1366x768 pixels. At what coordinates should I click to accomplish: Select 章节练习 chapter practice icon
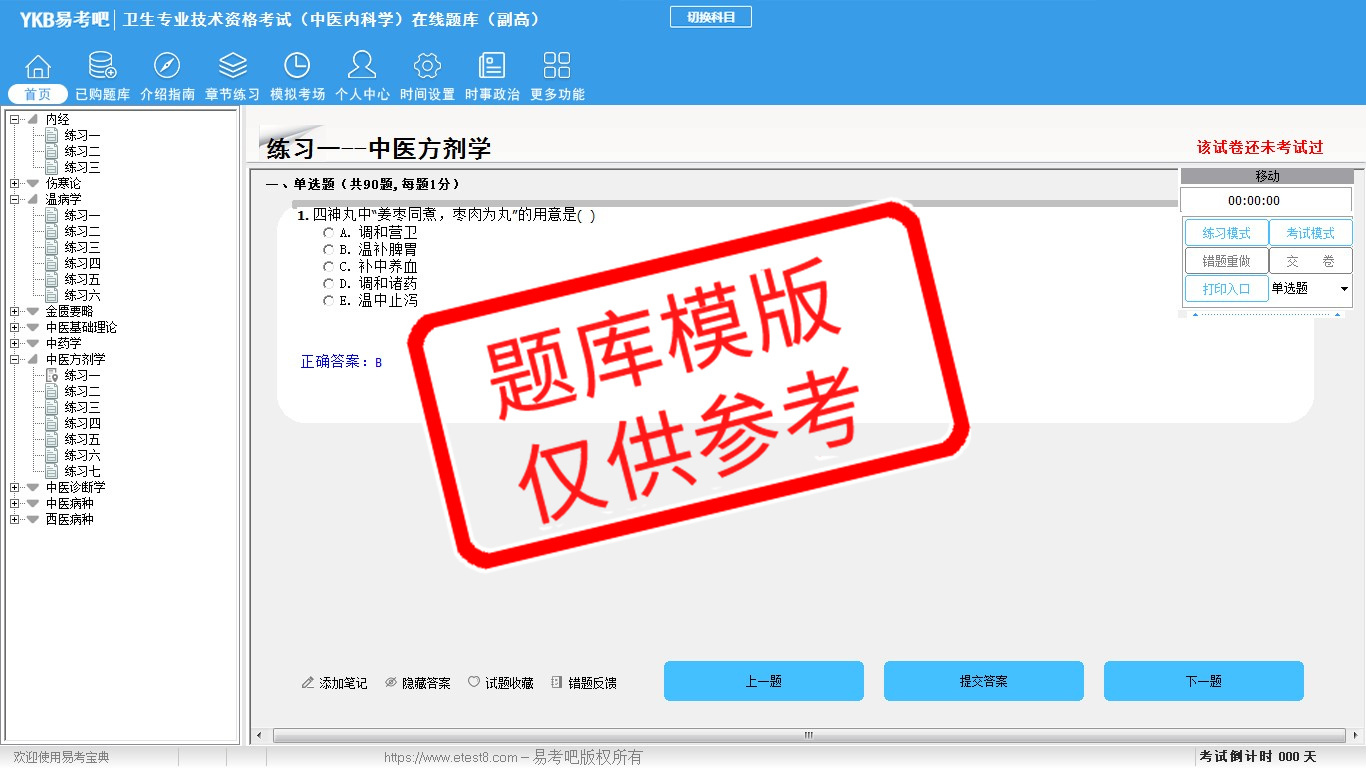233,66
